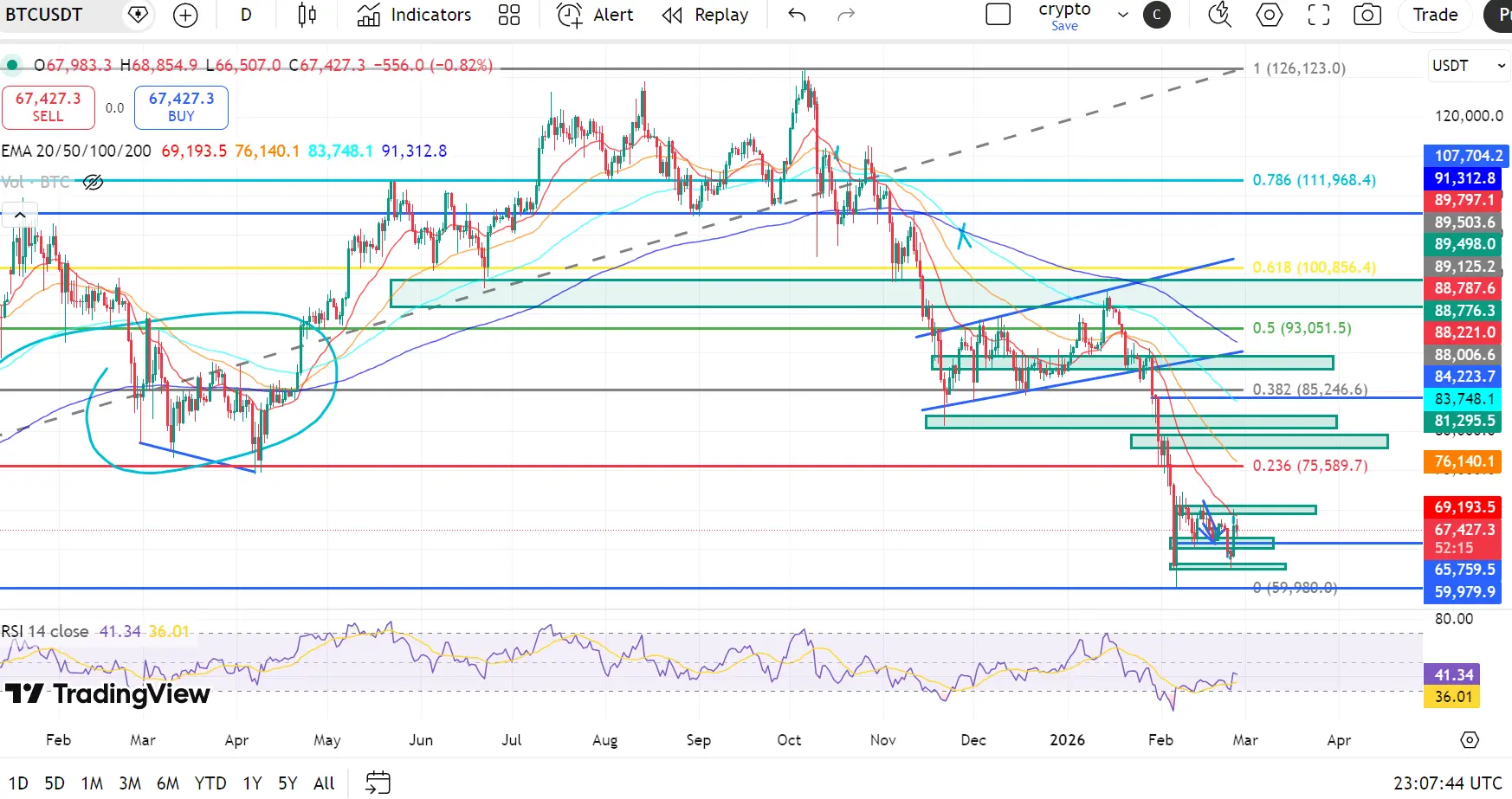Click the SELL 67,427.3 button
This screenshot has height=799, width=1512.
(48, 107)
